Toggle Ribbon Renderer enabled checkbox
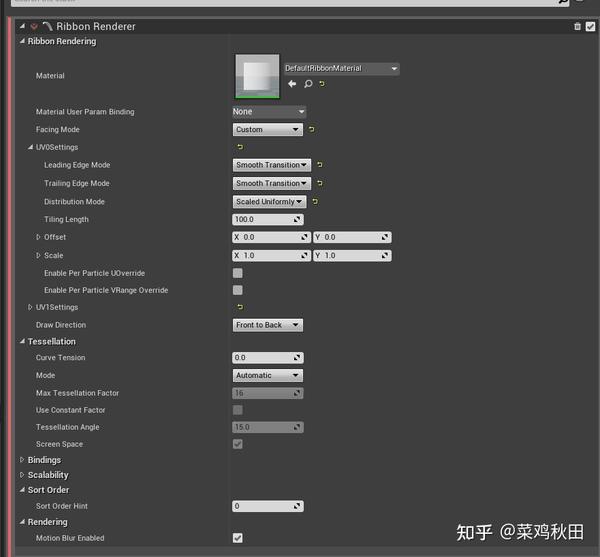Viewport: 600px width, 557px height. click(590, 26)
